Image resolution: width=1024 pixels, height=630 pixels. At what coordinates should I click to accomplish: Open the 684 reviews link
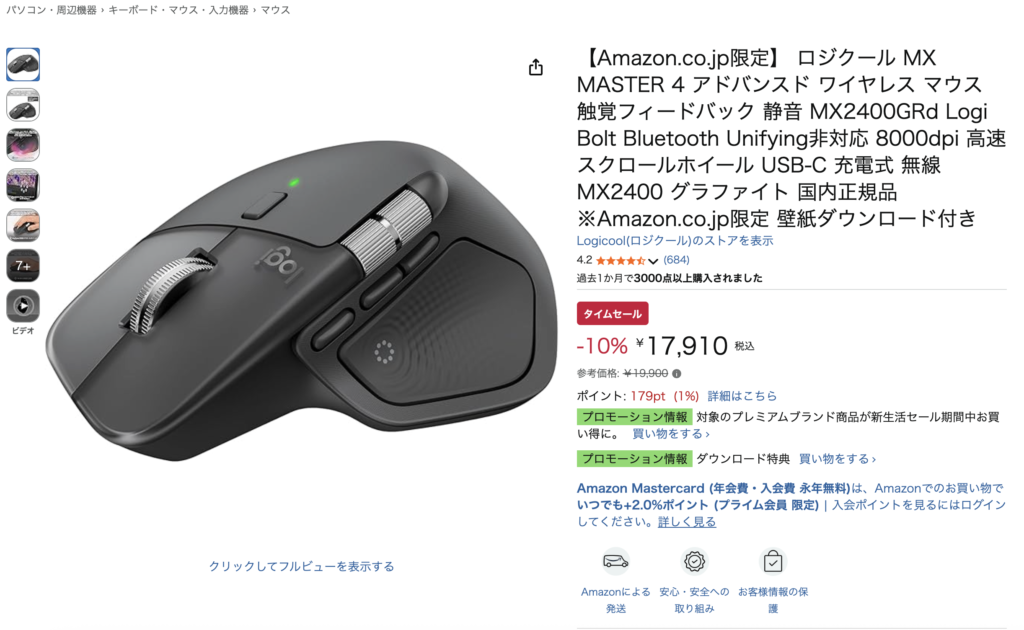[x=677, y=260]
